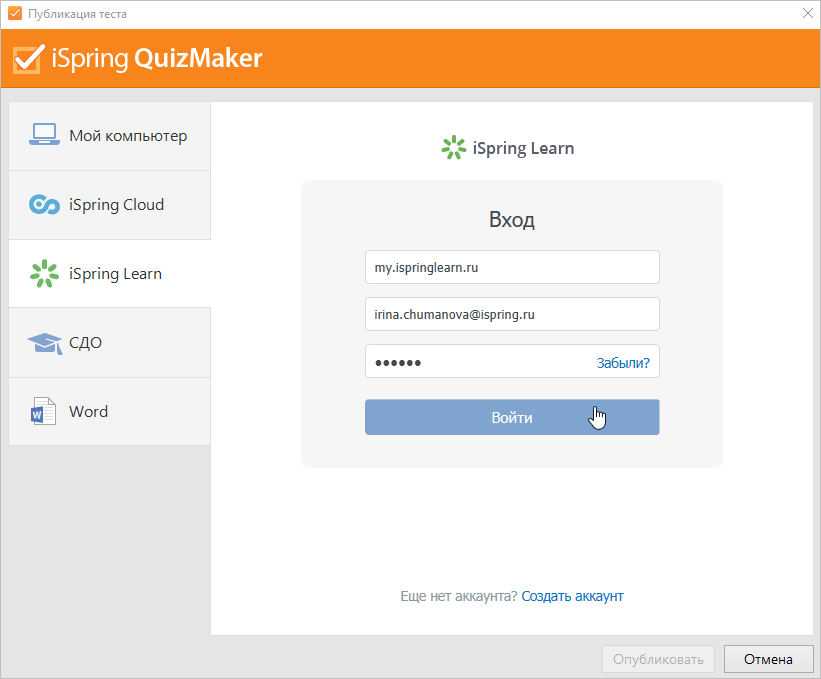Click the iSpring Cloud infinity icon

[44, 204]
